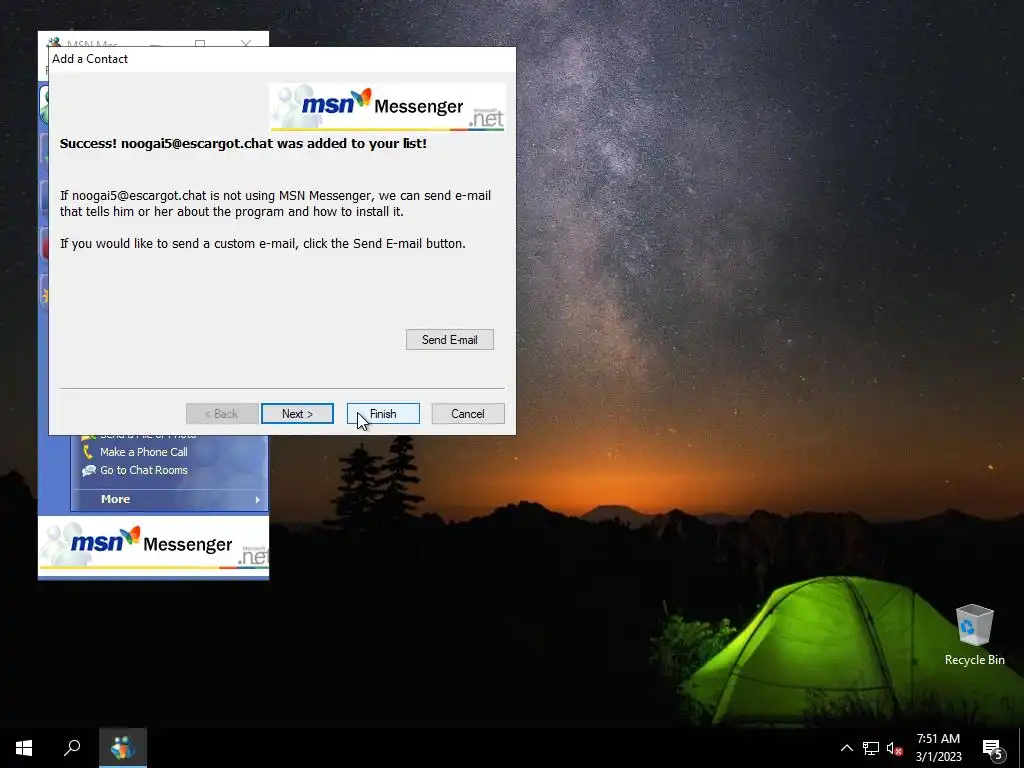Click the Add a Contact title bar

pos(282,59)
